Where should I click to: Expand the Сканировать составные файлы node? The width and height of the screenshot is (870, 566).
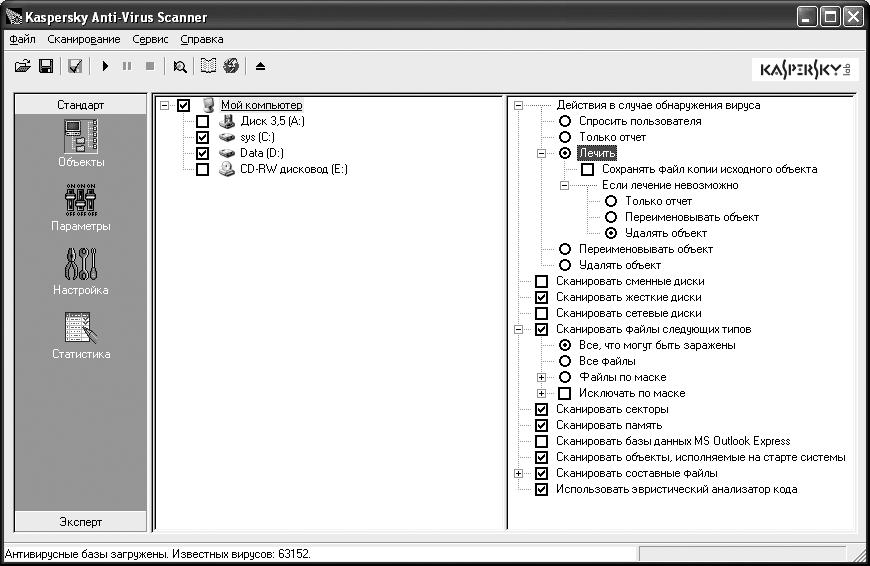518,474
